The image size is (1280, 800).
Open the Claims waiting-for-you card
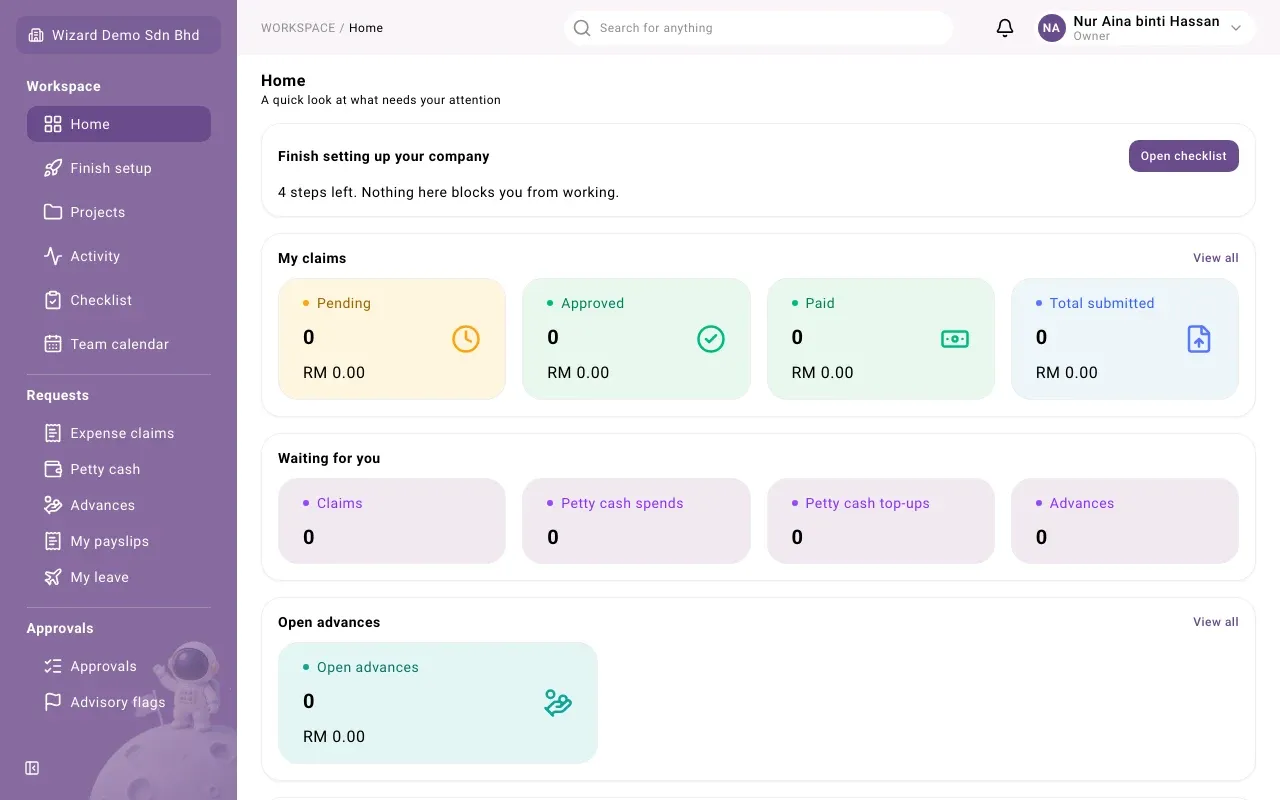click(x=392, y=521)
